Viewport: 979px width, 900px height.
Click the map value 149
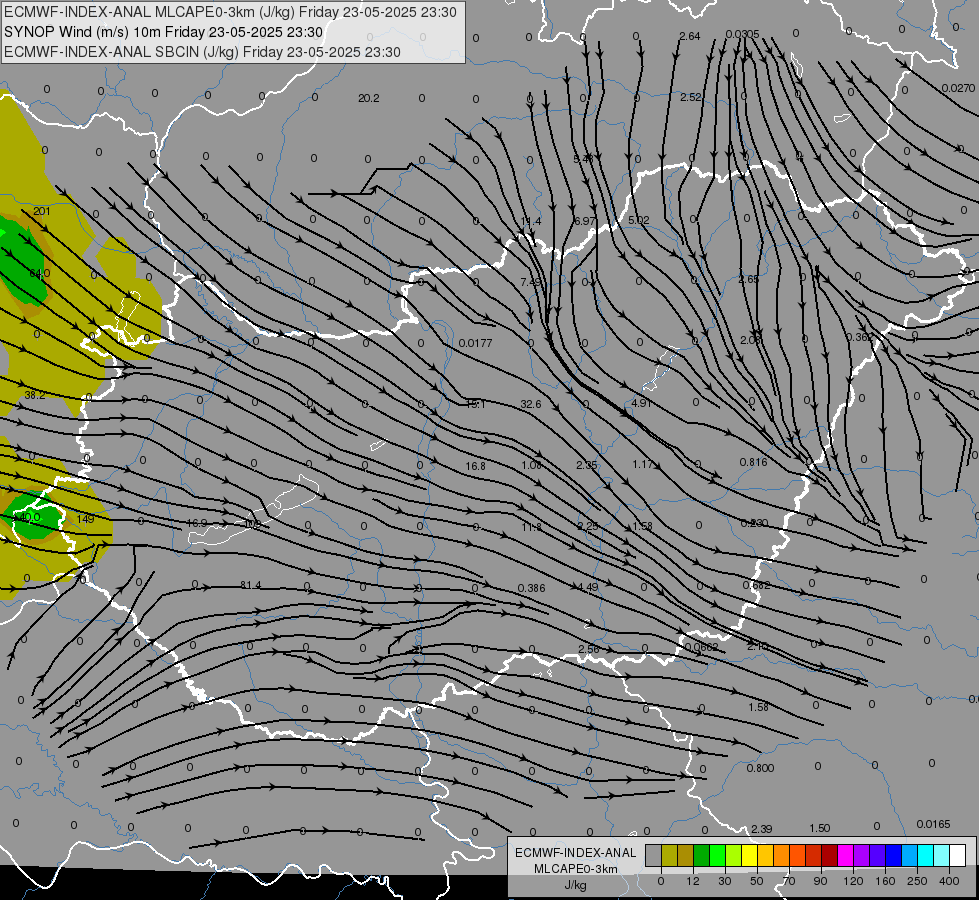(x=86, y=518)
